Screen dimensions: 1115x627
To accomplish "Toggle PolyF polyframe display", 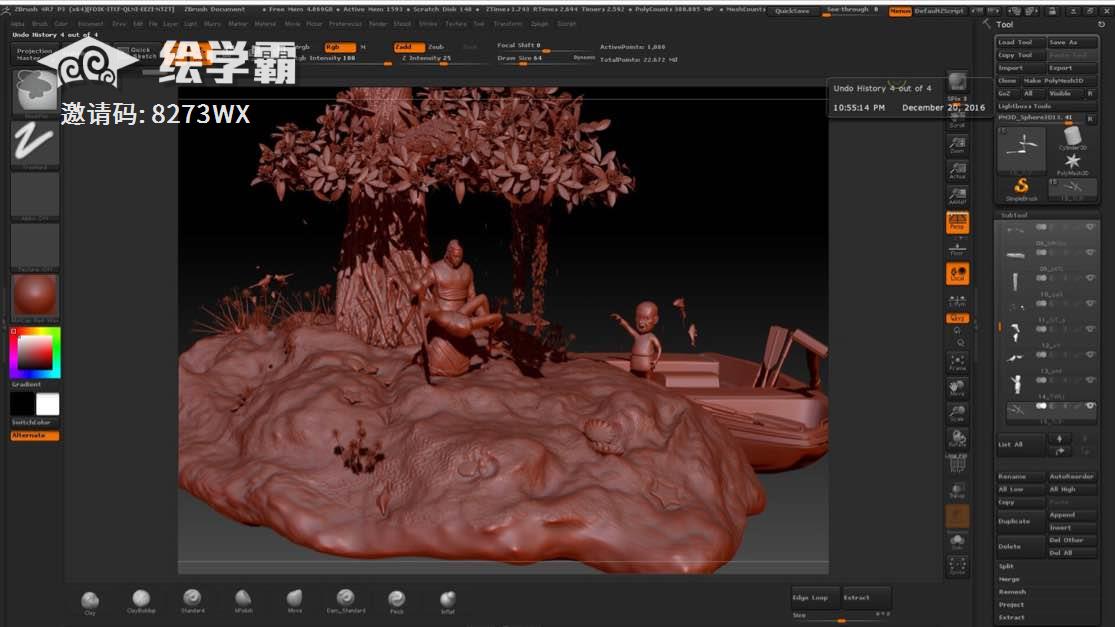I will [x=957, y=464].
